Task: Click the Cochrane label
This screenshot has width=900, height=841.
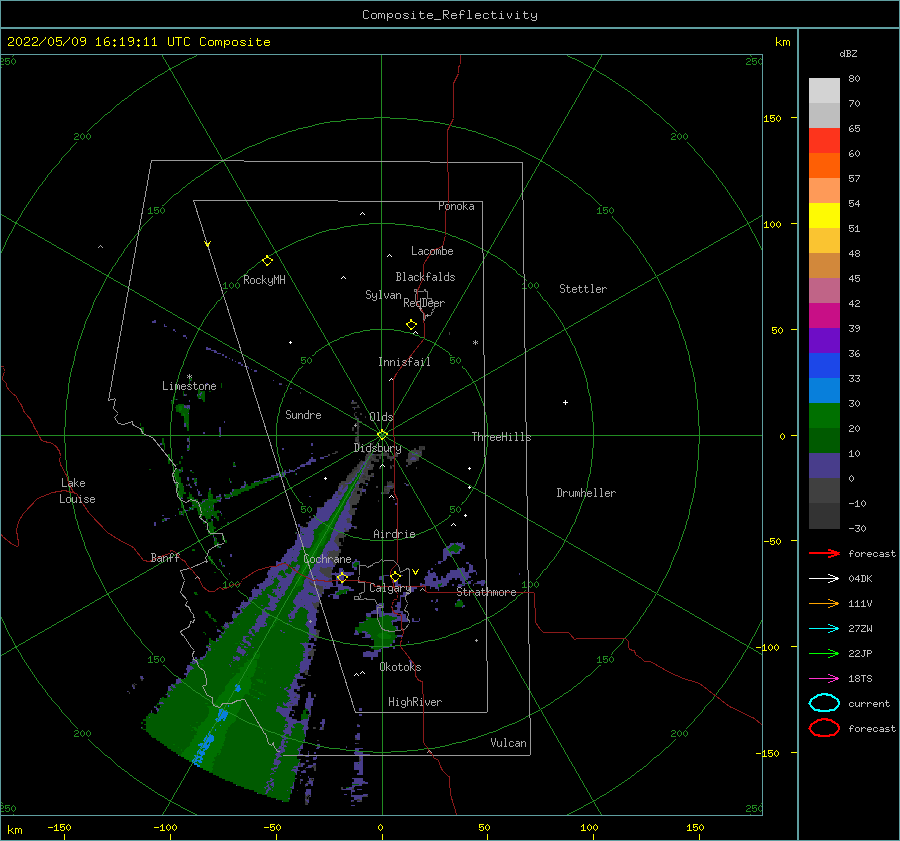Action: (x=327, y=559)
